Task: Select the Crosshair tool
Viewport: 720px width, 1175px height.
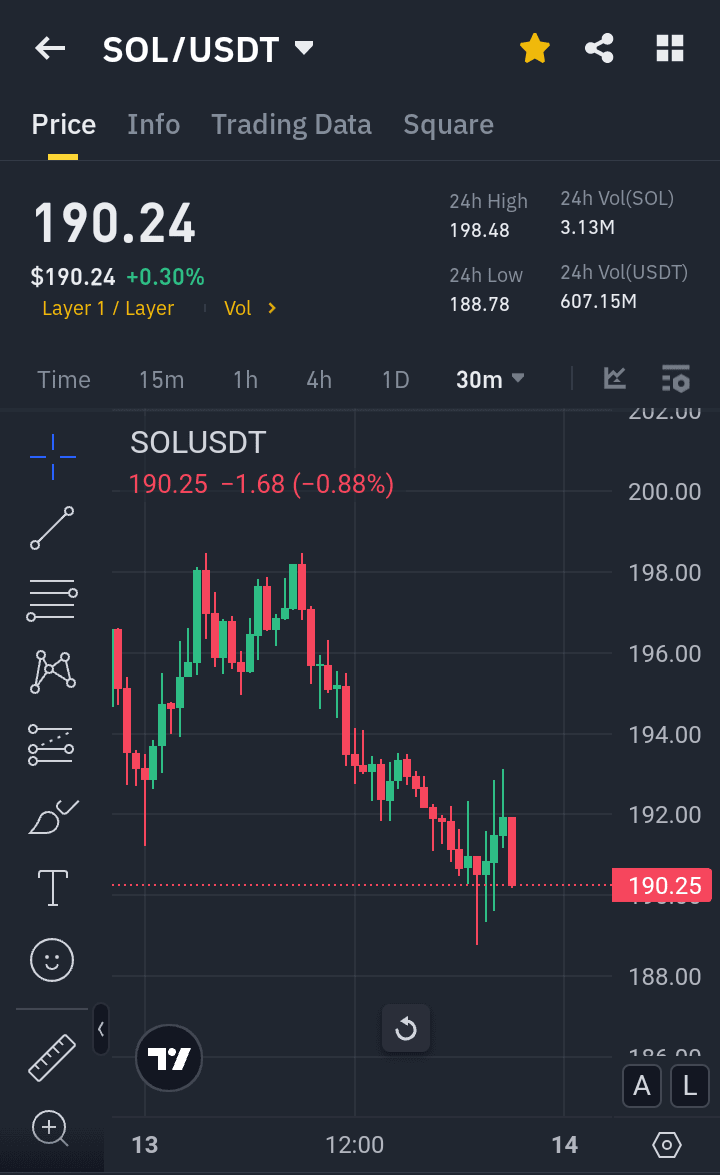Action: pyautogui.click(x=52, y=457)
